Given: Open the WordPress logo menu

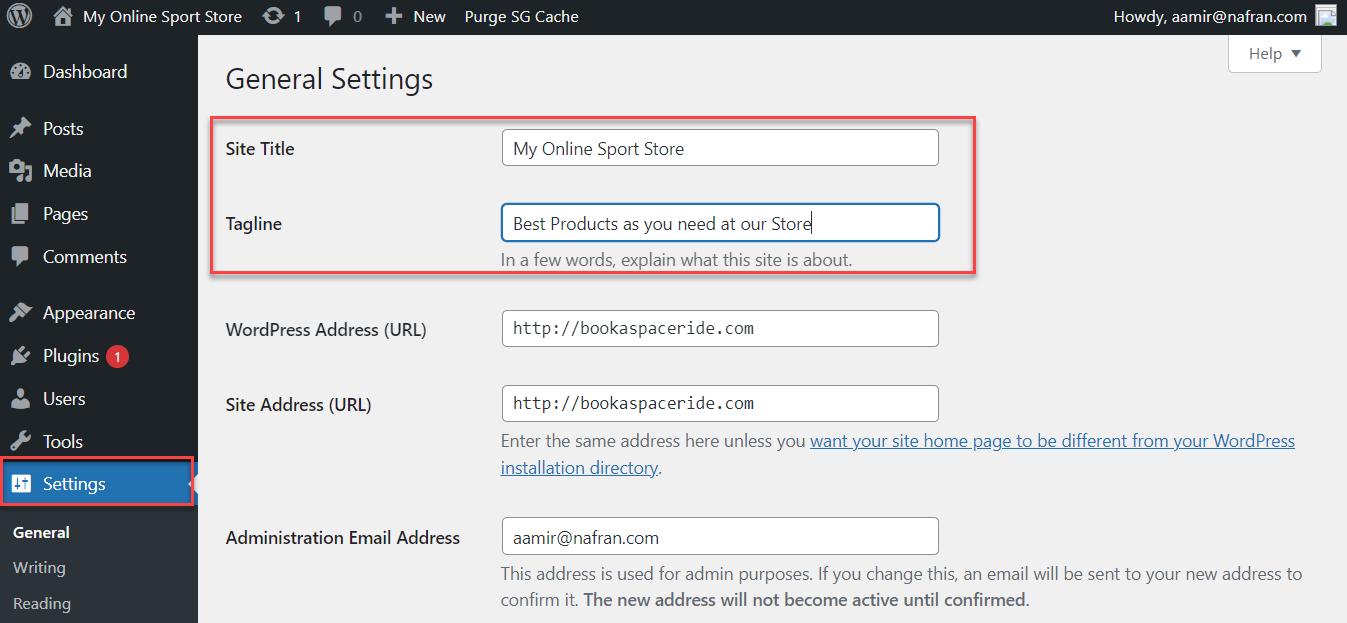Looking at the screenshot, I should [20, 16].
